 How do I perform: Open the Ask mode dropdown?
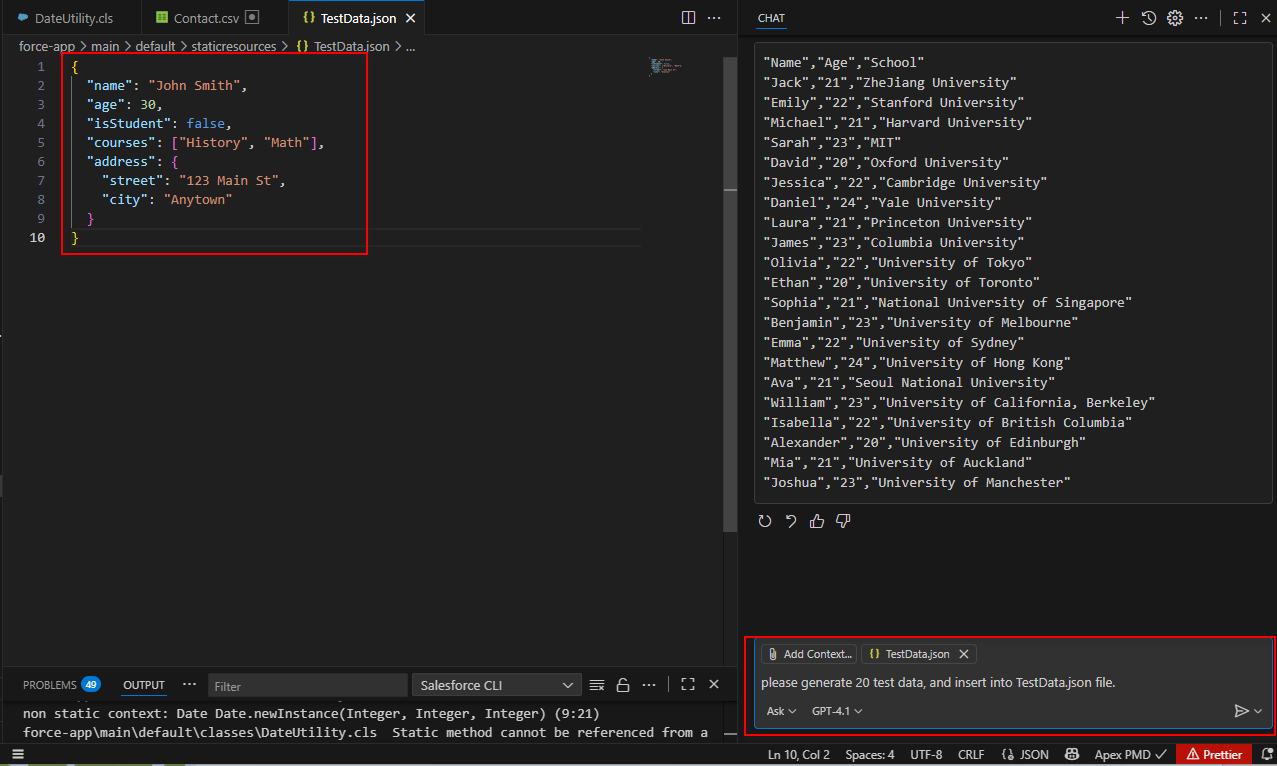pos(780,711)
